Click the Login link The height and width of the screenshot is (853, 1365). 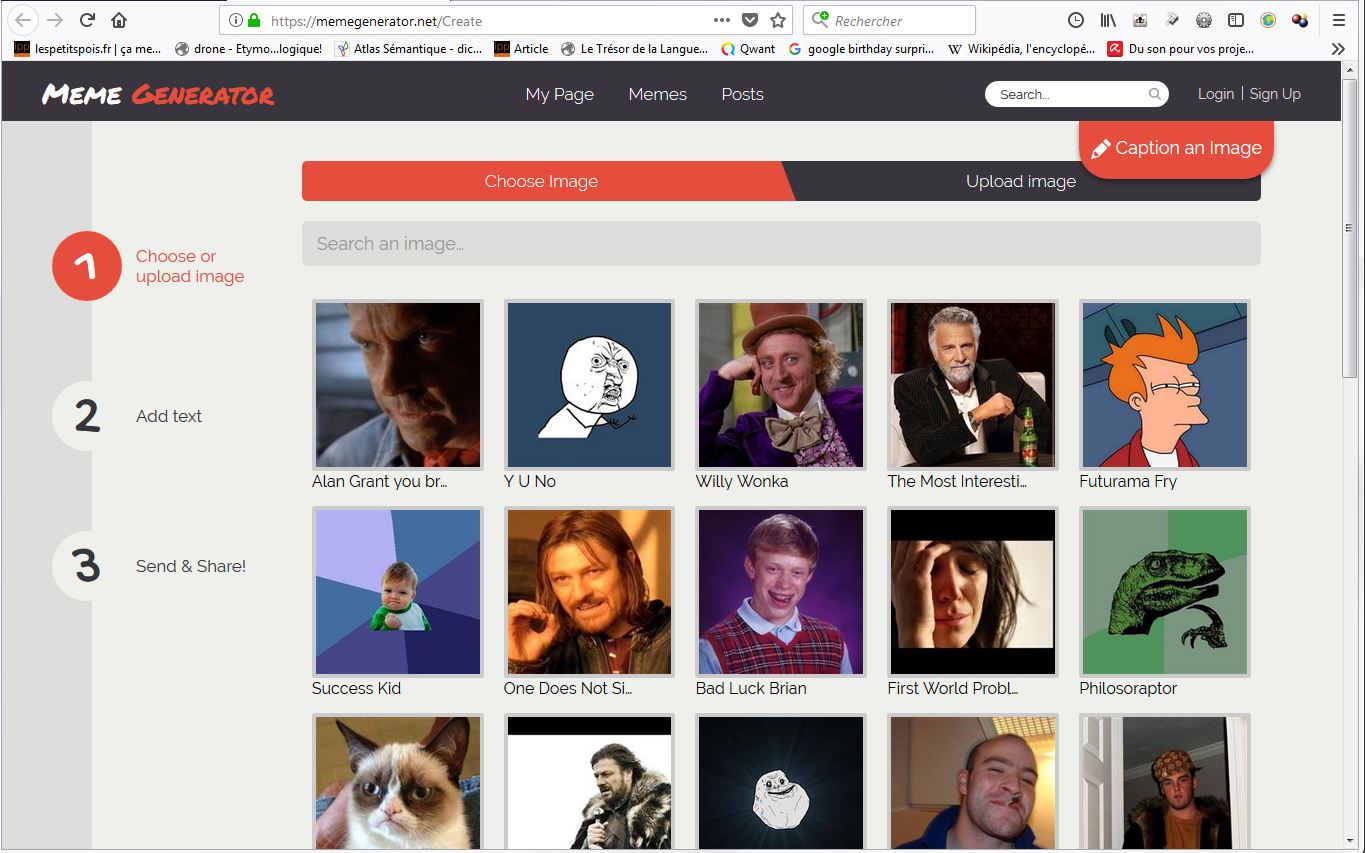1215,94
